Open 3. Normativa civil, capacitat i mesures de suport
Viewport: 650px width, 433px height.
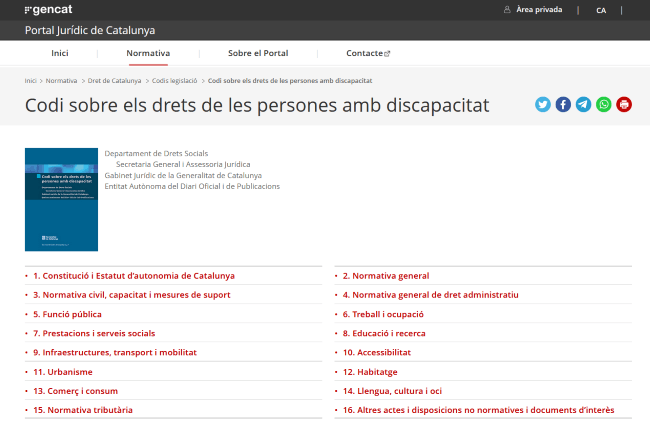pos(132,295)
